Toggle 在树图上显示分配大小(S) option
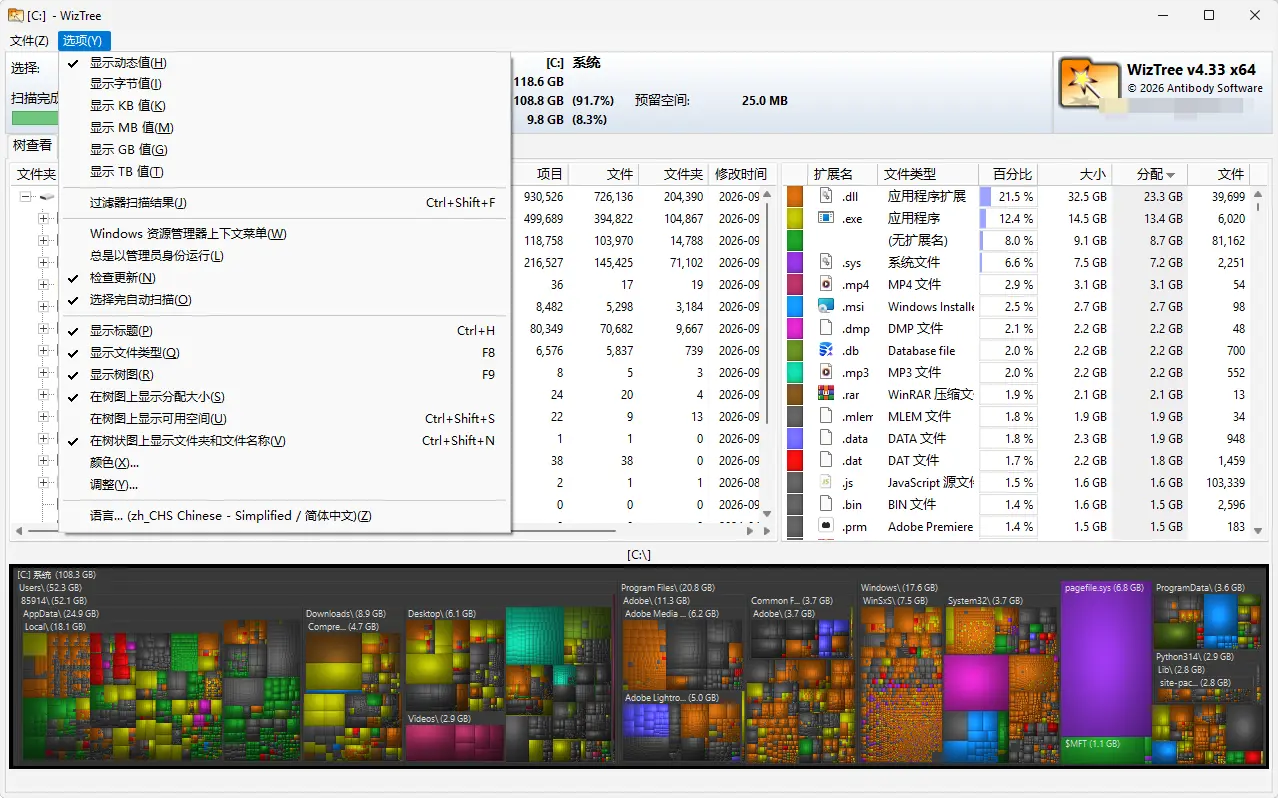Viewport: 1278px width, 798px height. (285, 397)
